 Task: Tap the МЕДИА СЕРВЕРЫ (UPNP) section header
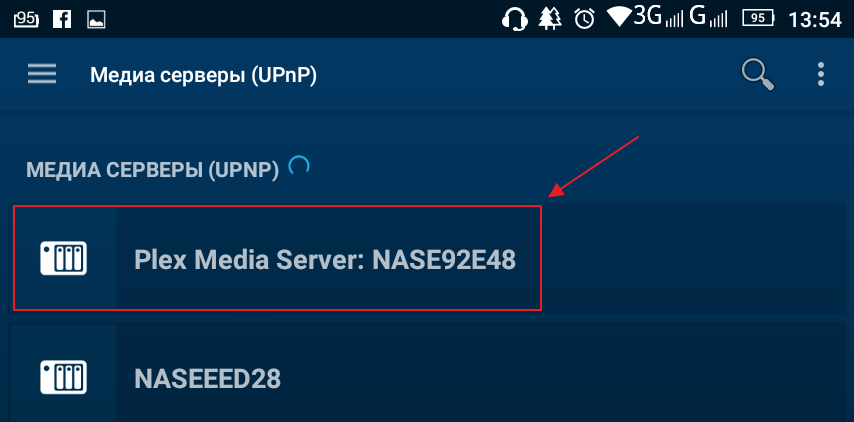[x=152, y=170]
